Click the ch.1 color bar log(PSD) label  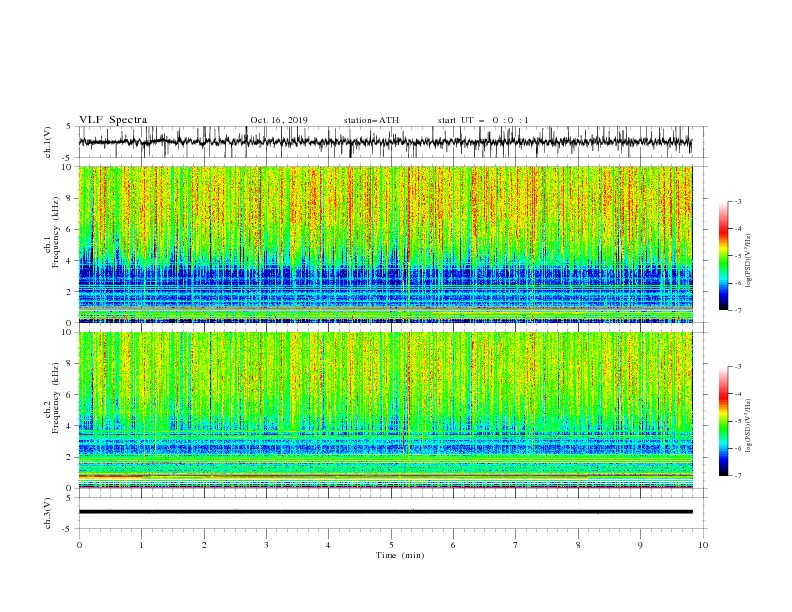coord(748,261)
